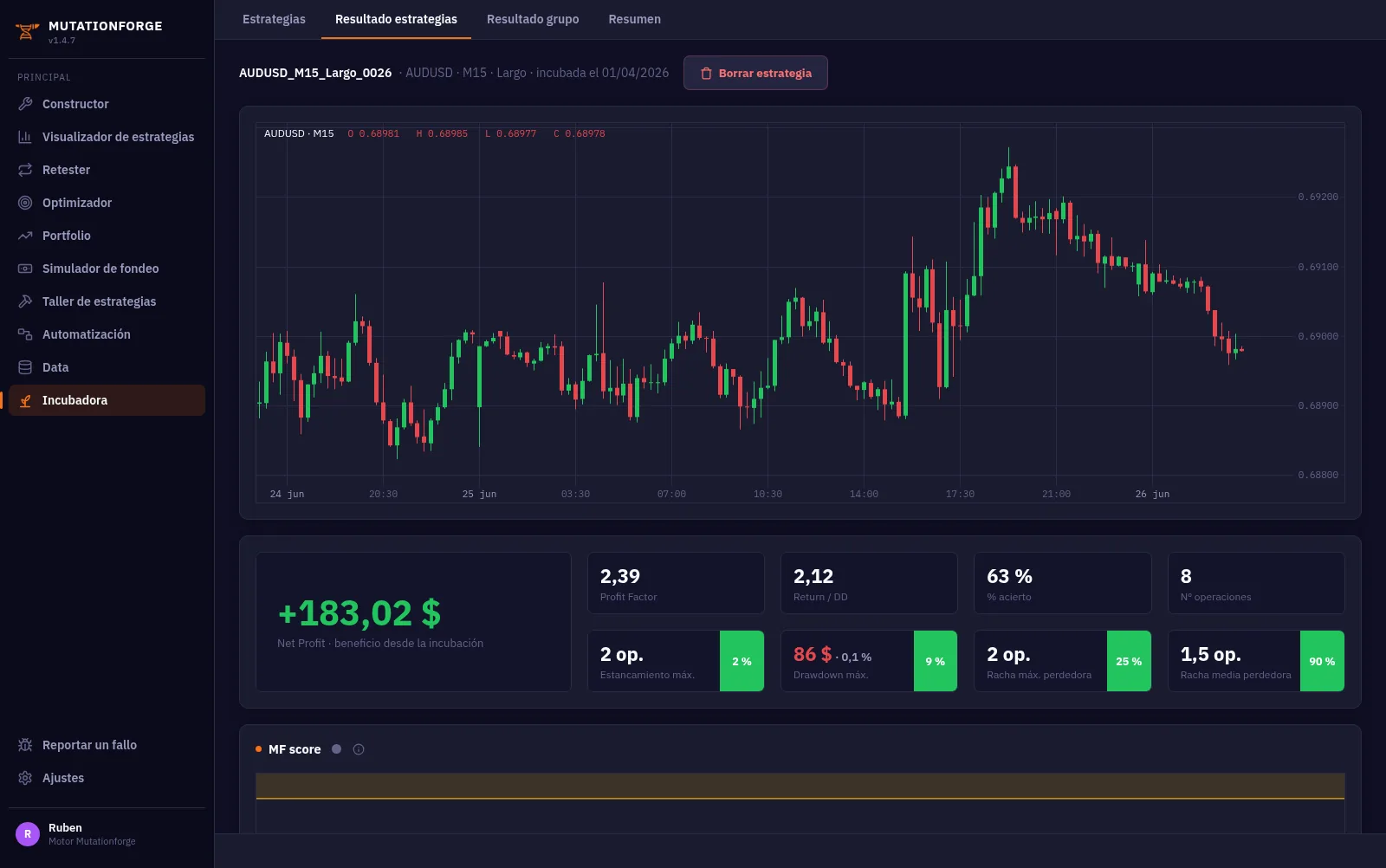Screen dimensions: 1386x868
Task: Click the 86 $ Drawdown máx. value
Action: click(813, 654)
